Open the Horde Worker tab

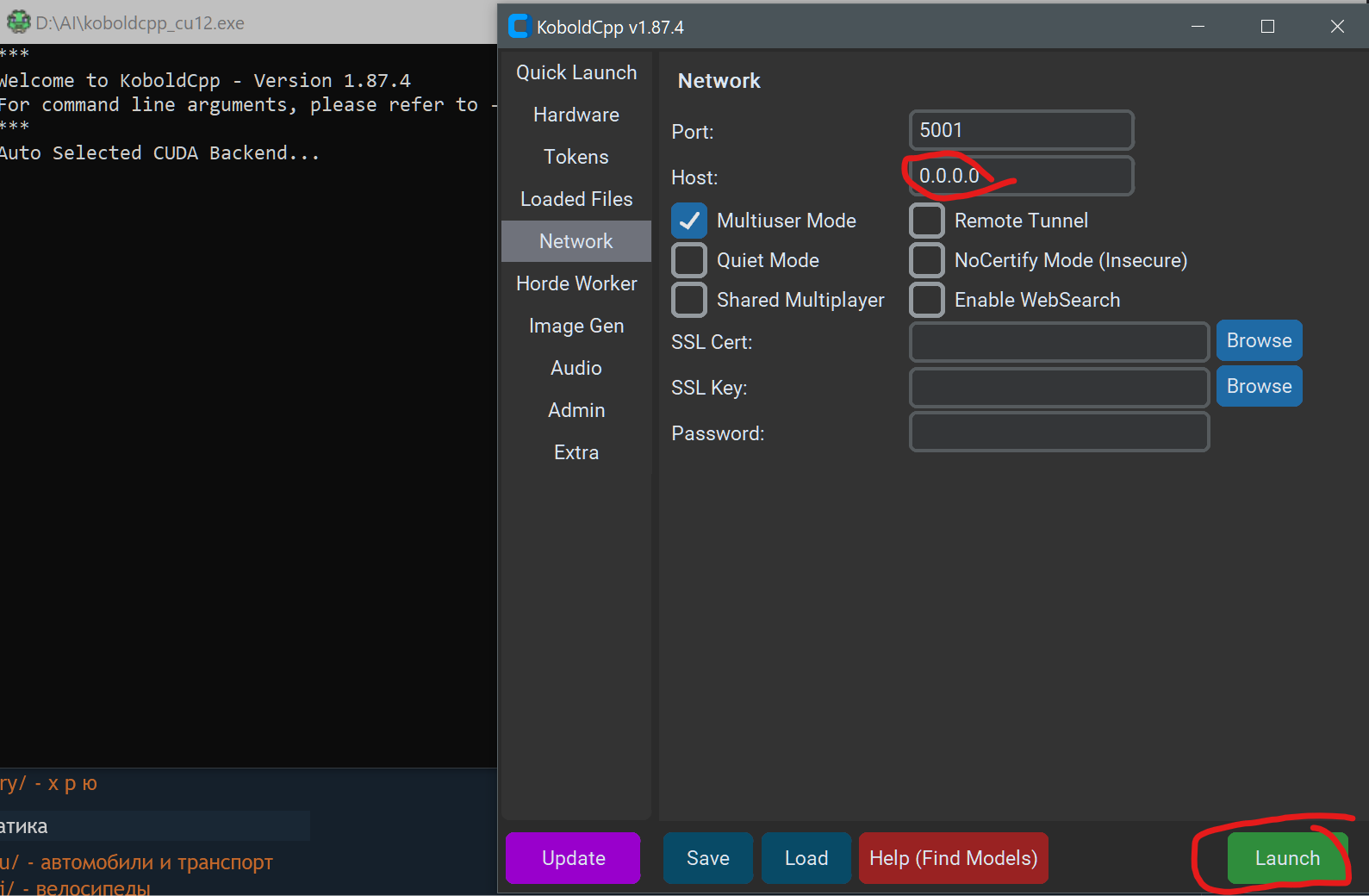pyautogui.click(x=576, y=283)
